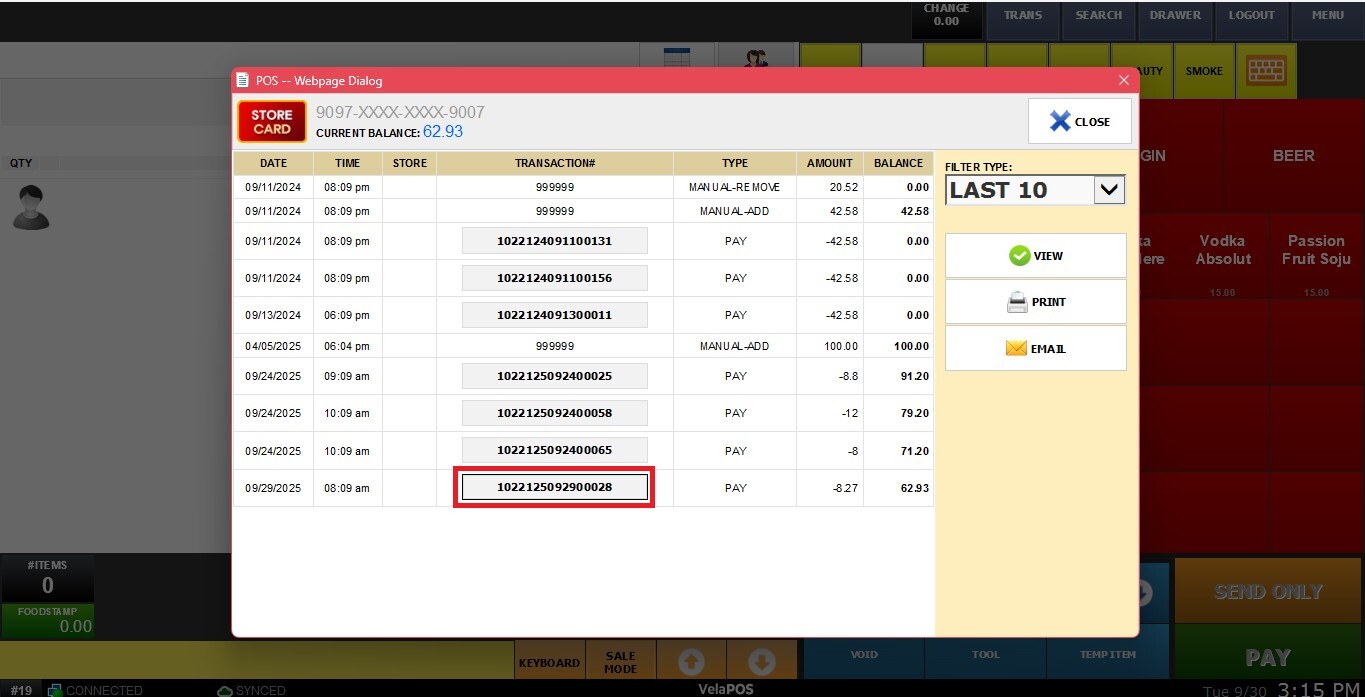Select transaction 1022125092400058

point(554,413)
